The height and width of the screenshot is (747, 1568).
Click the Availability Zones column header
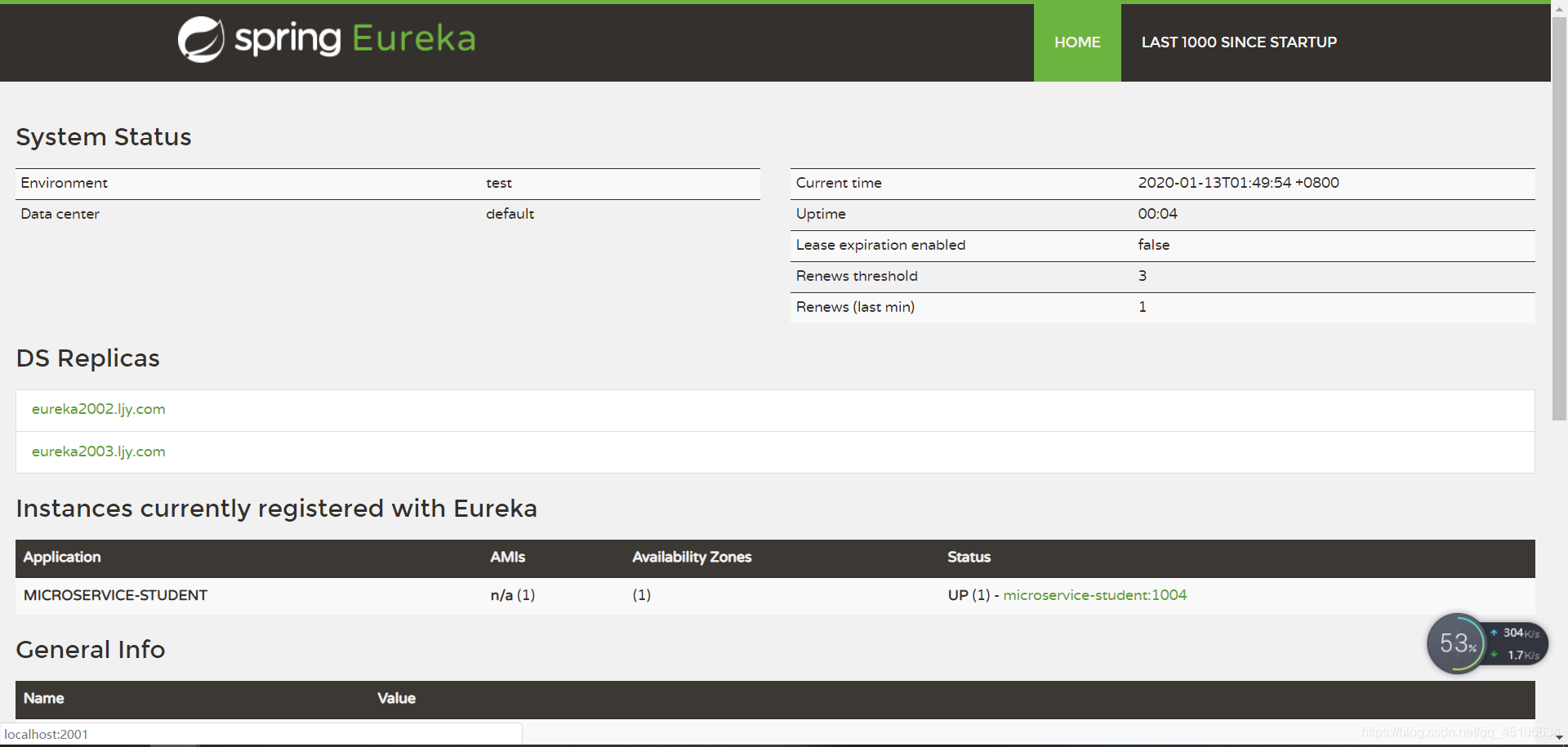coord(692,557)
